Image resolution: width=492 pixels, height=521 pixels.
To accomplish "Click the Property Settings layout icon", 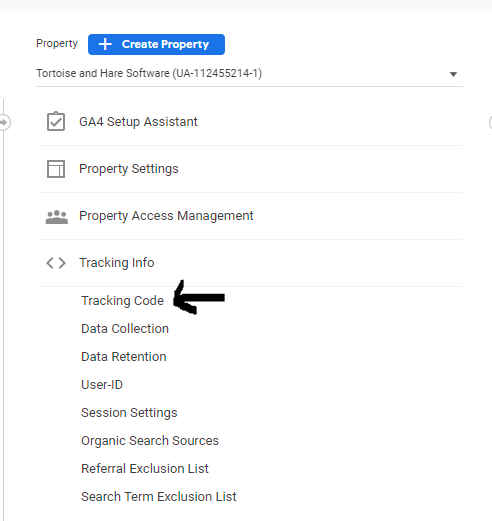I will click(x=56, y=169).
